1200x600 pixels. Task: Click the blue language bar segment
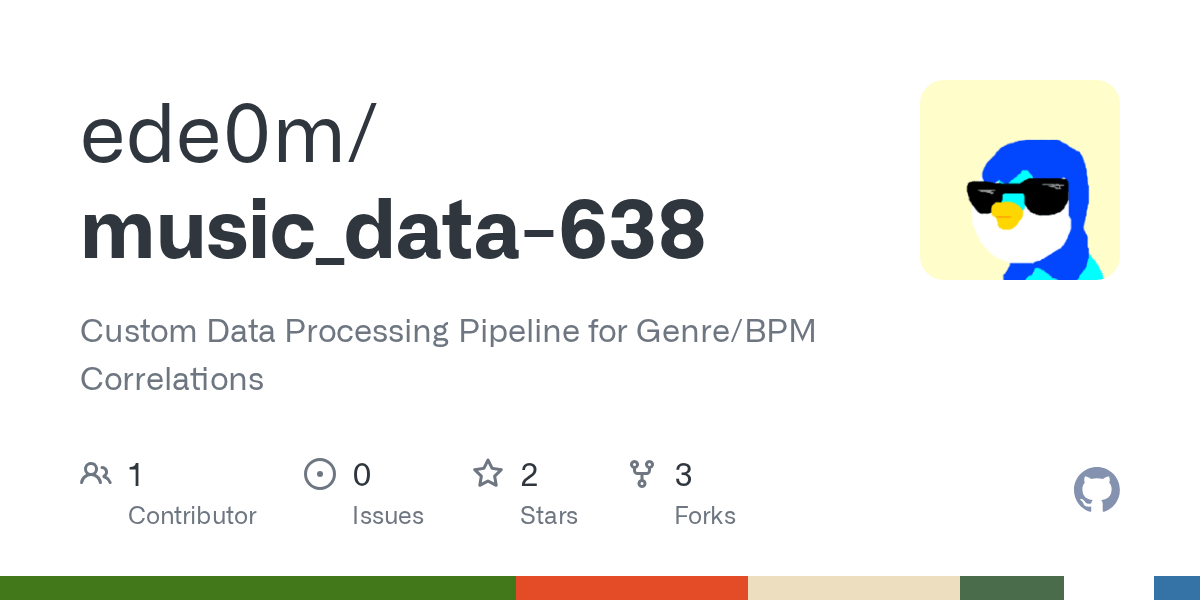(1176, 588)
